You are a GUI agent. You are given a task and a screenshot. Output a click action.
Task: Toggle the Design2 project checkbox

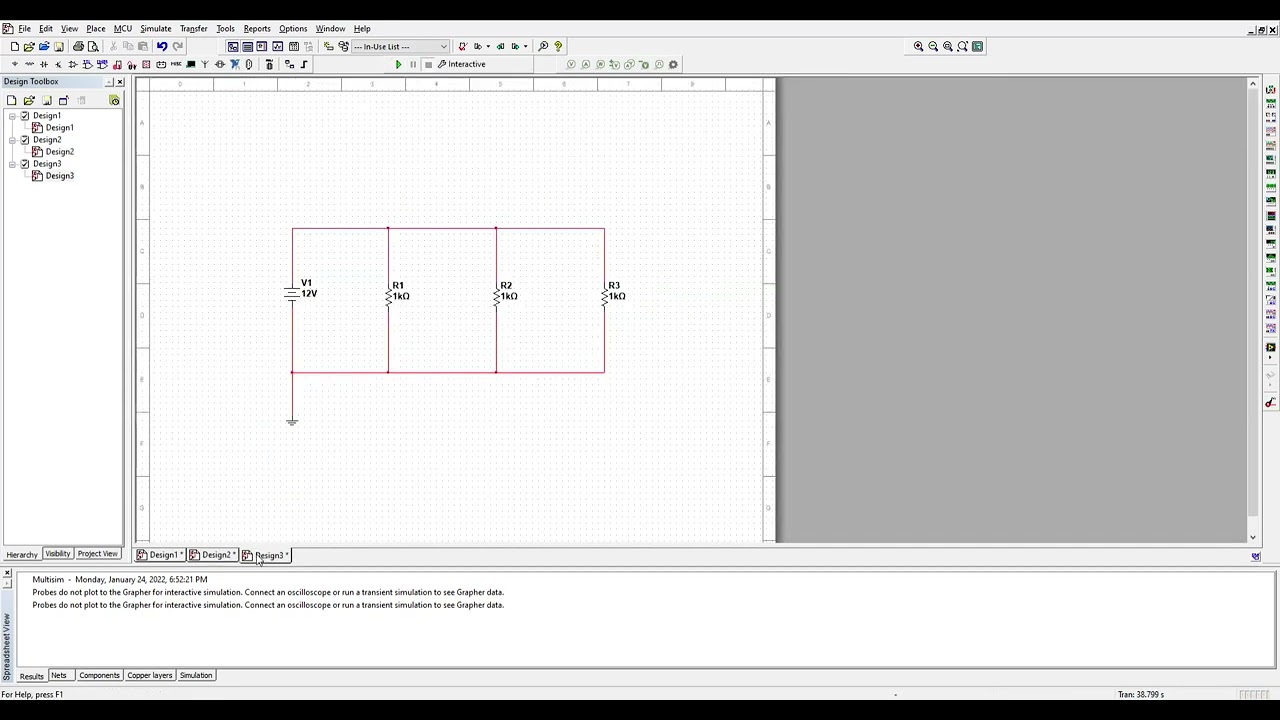(x=25, y=140)
